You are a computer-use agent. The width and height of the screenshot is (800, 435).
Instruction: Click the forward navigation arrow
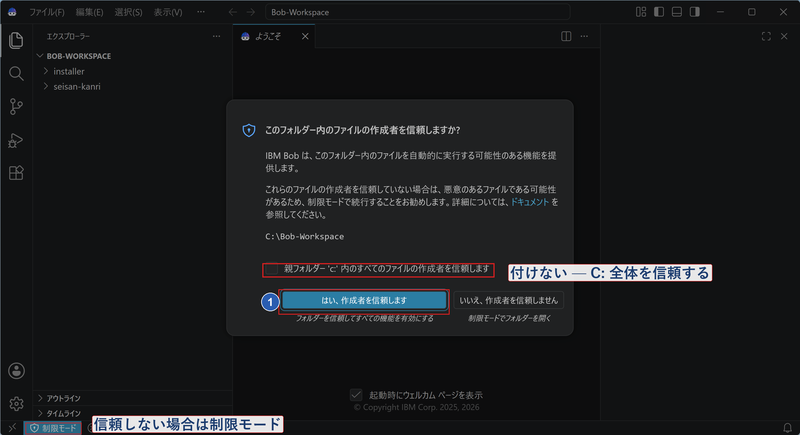coord(251,12)
